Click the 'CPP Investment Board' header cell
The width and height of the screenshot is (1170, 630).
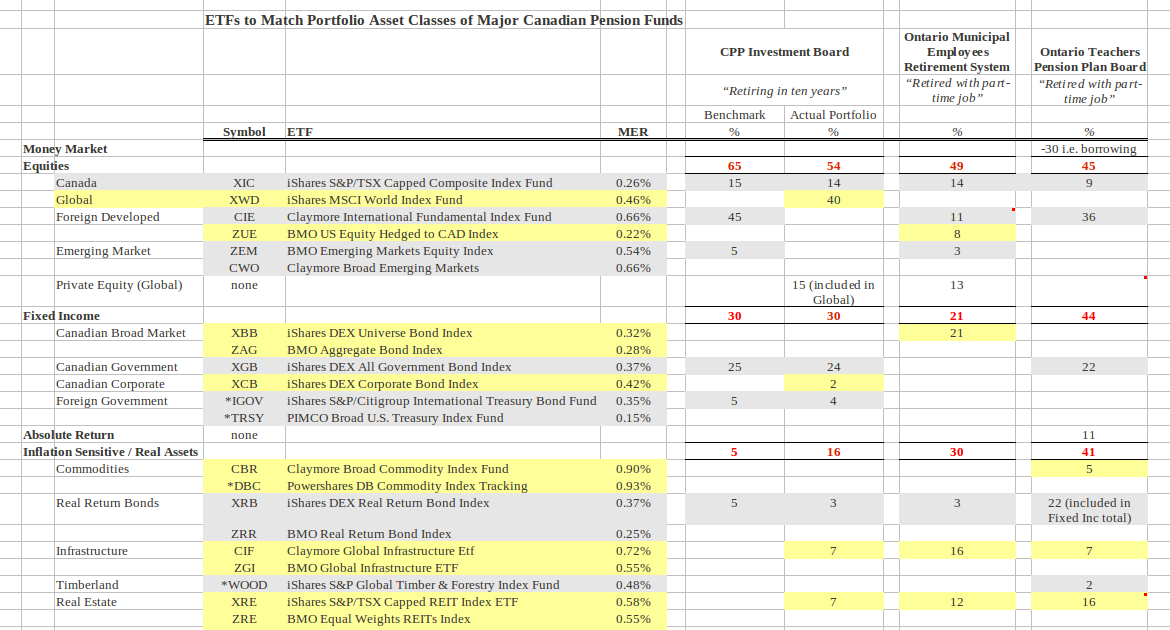pos(784,52)
